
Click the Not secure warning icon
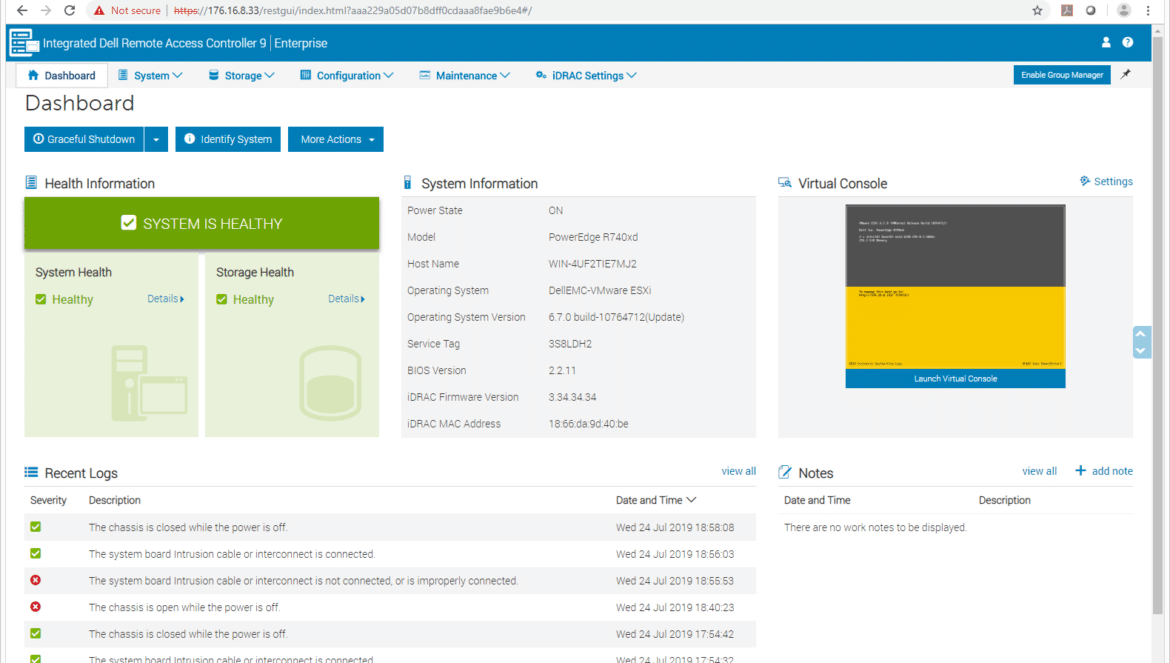tap(99, 10)
